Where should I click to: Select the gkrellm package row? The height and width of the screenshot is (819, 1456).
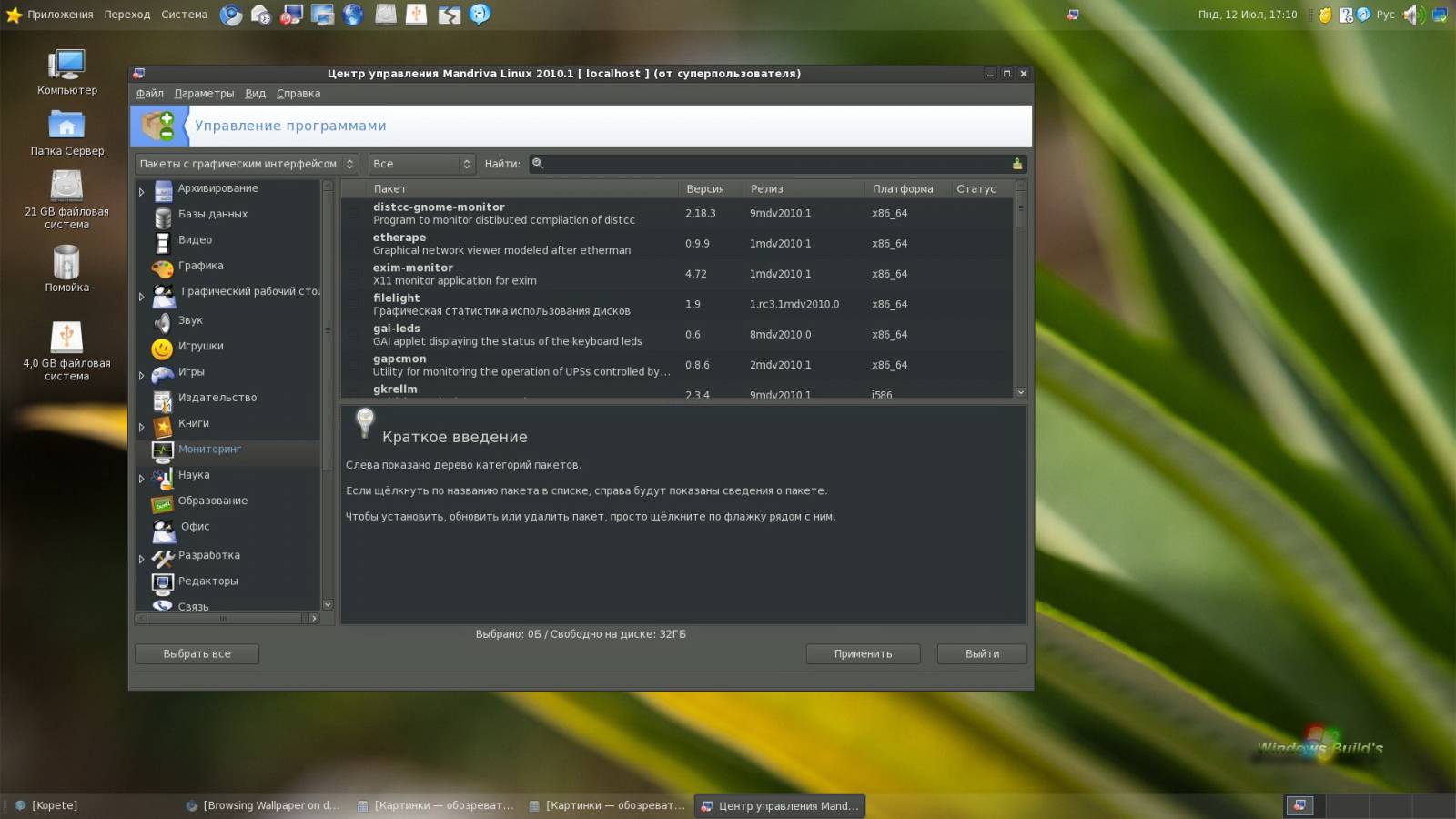(676, 390)
